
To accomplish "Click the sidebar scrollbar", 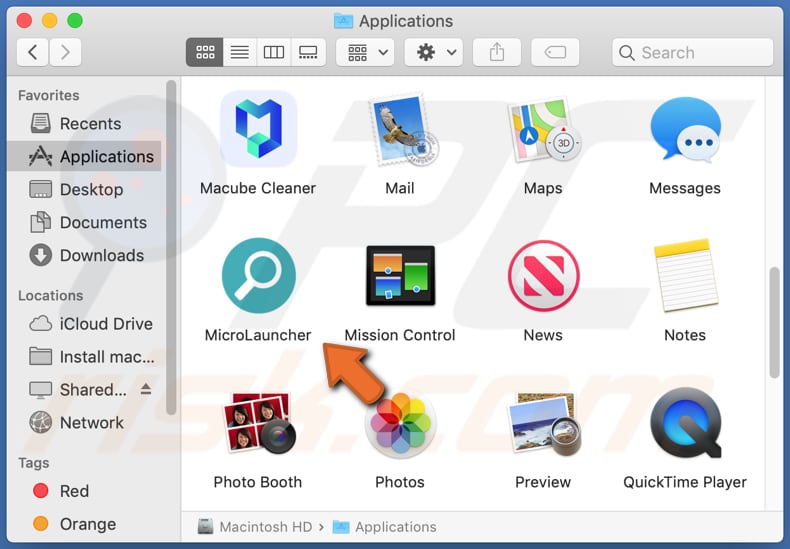I will 171,247.
